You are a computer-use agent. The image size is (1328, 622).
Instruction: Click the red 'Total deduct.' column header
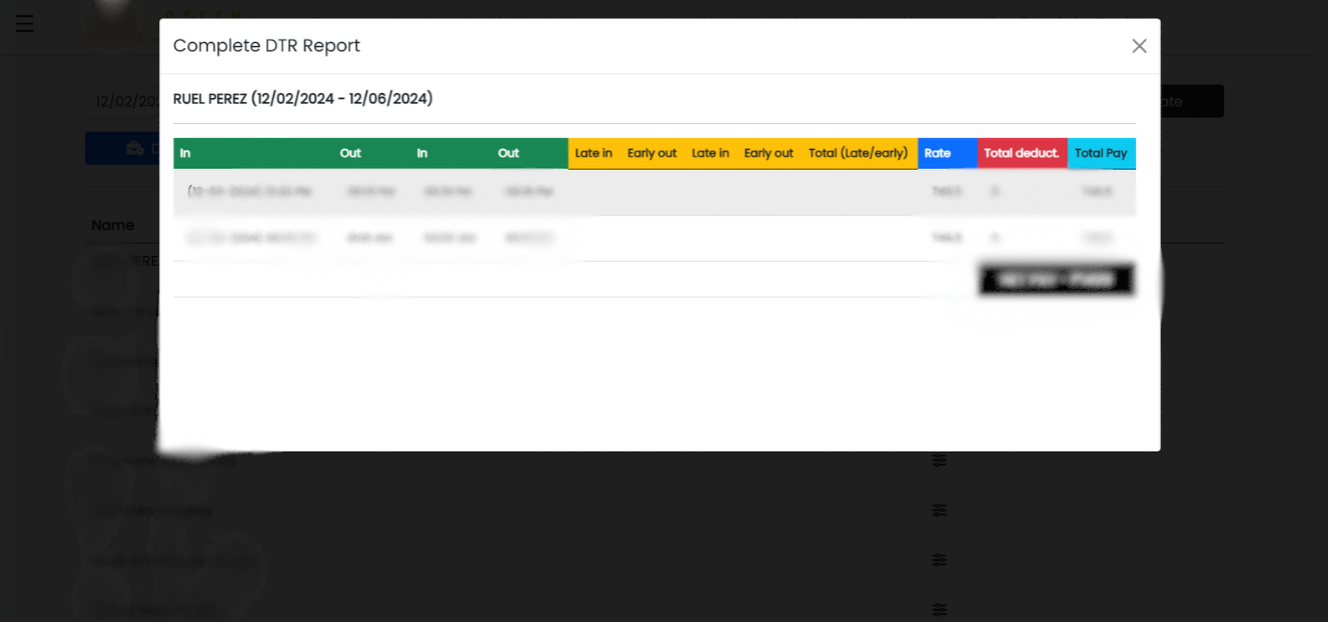click(x=1021, y=153)
